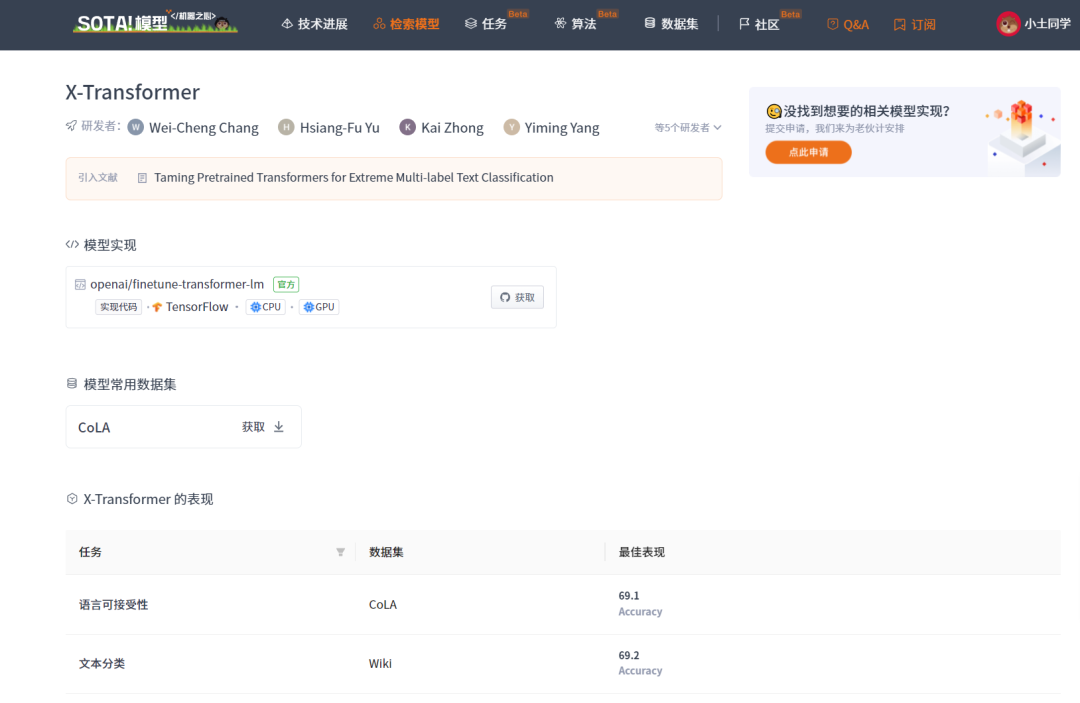Click the emoji icon in the request banner

point(773,111)
